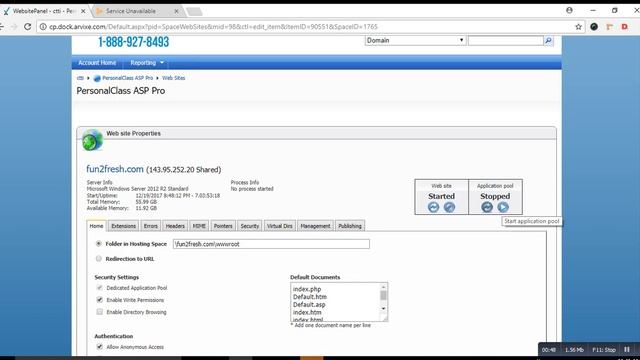Follow the PersonalClass ASP Pro breadcrumb link

(127, 78)
